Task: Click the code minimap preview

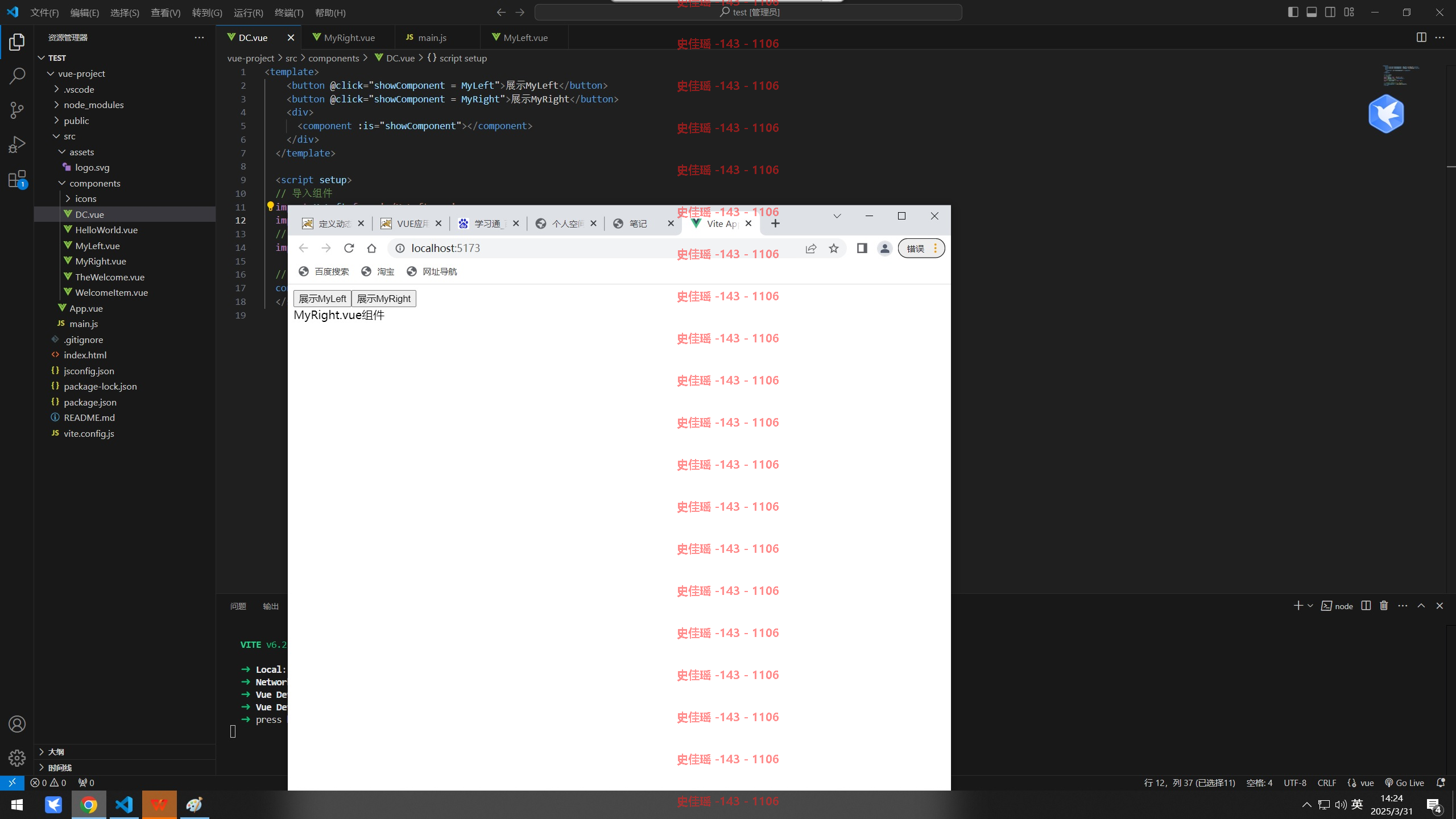Action: (1401, 76)
